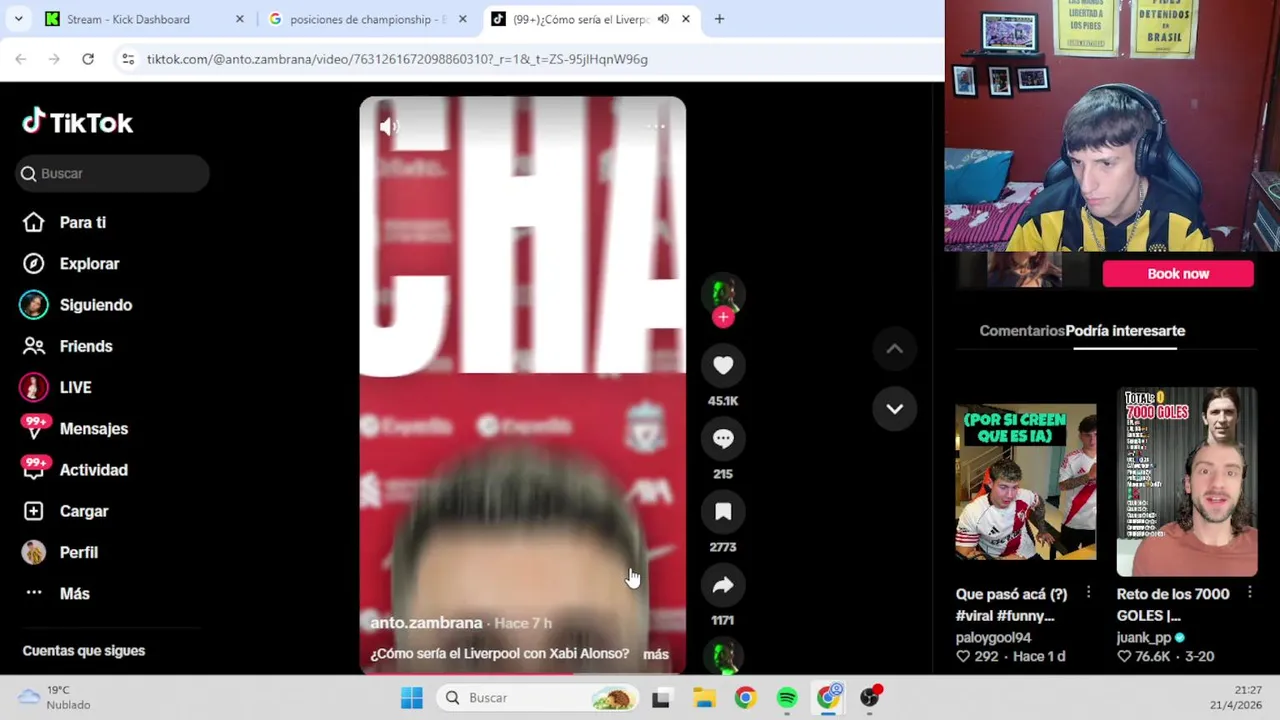
Task: View site information icon in address bar
Action: pos(127,59)
